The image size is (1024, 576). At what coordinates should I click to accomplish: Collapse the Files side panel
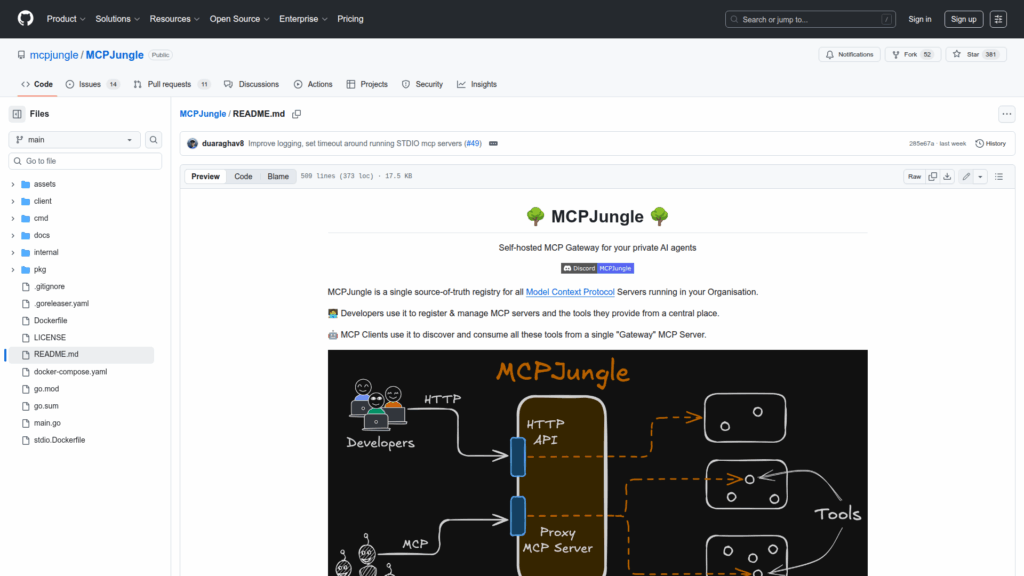click(17, 114)
